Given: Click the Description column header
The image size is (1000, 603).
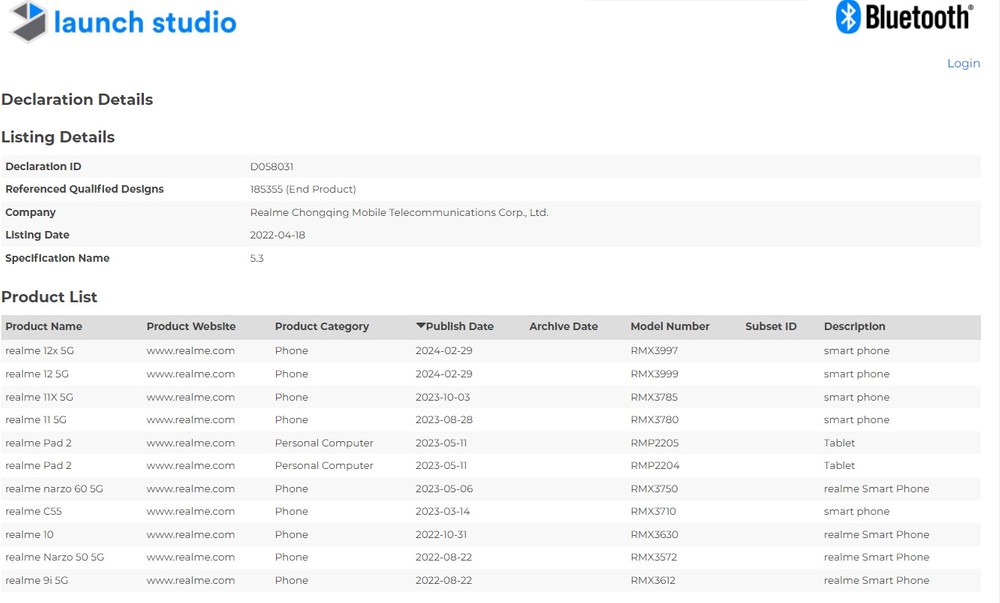Looking at the screenshot, I should (x=854, y=327).
